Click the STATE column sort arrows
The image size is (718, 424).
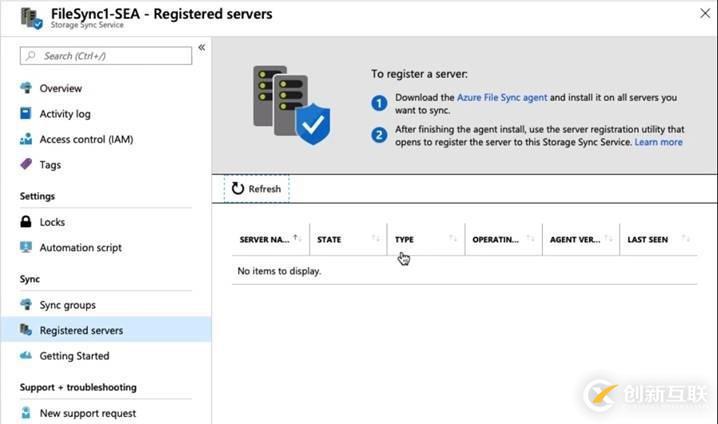375,238
